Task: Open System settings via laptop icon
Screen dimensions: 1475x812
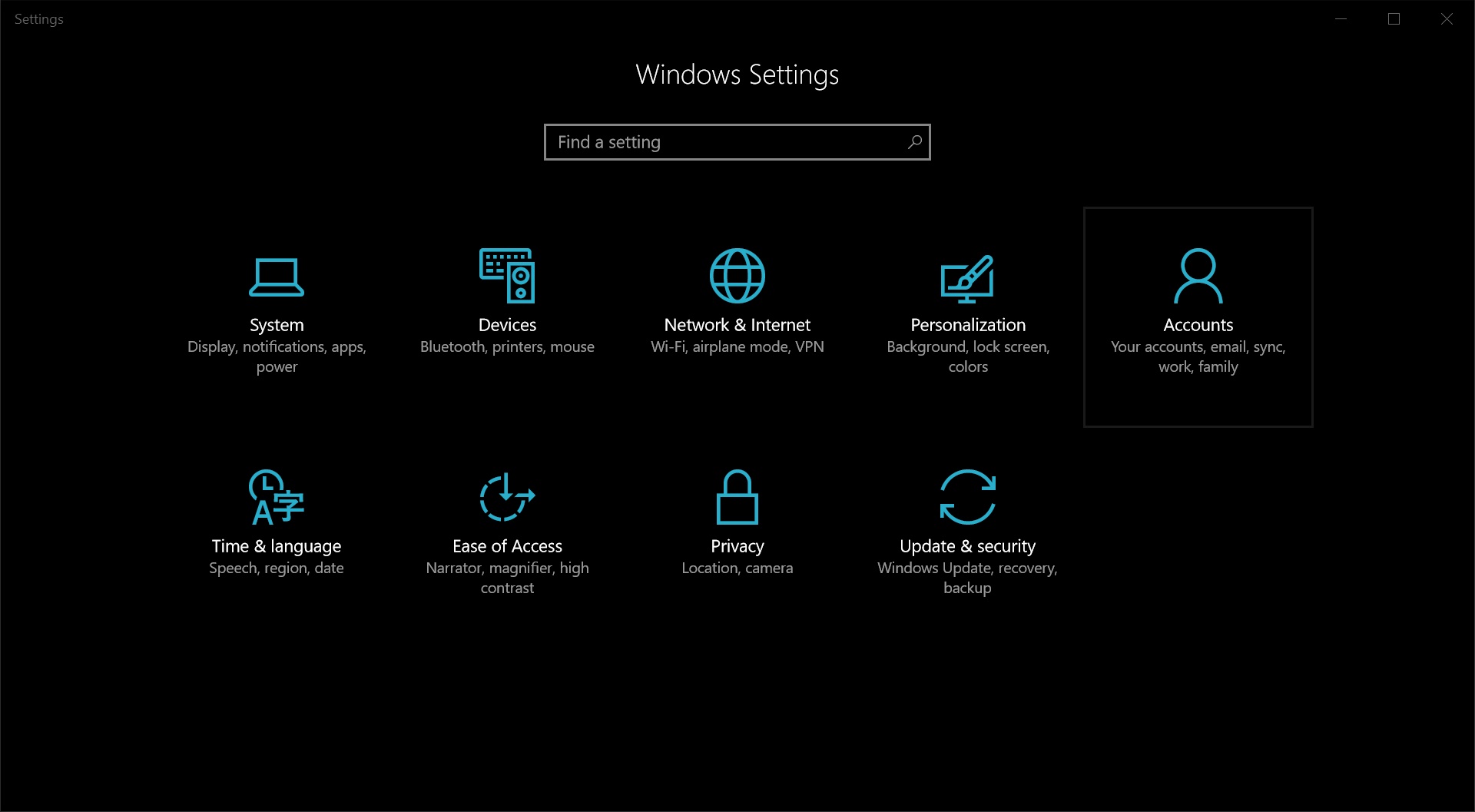Action: tap(277, 277)
